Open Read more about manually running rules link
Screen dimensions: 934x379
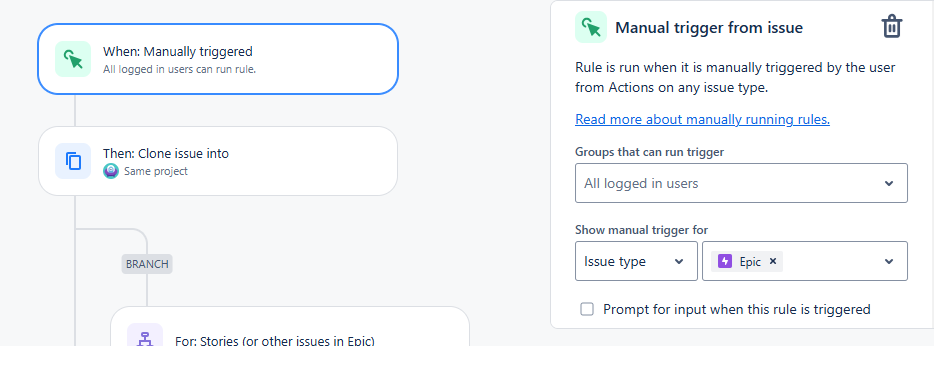tap(702, 119)
